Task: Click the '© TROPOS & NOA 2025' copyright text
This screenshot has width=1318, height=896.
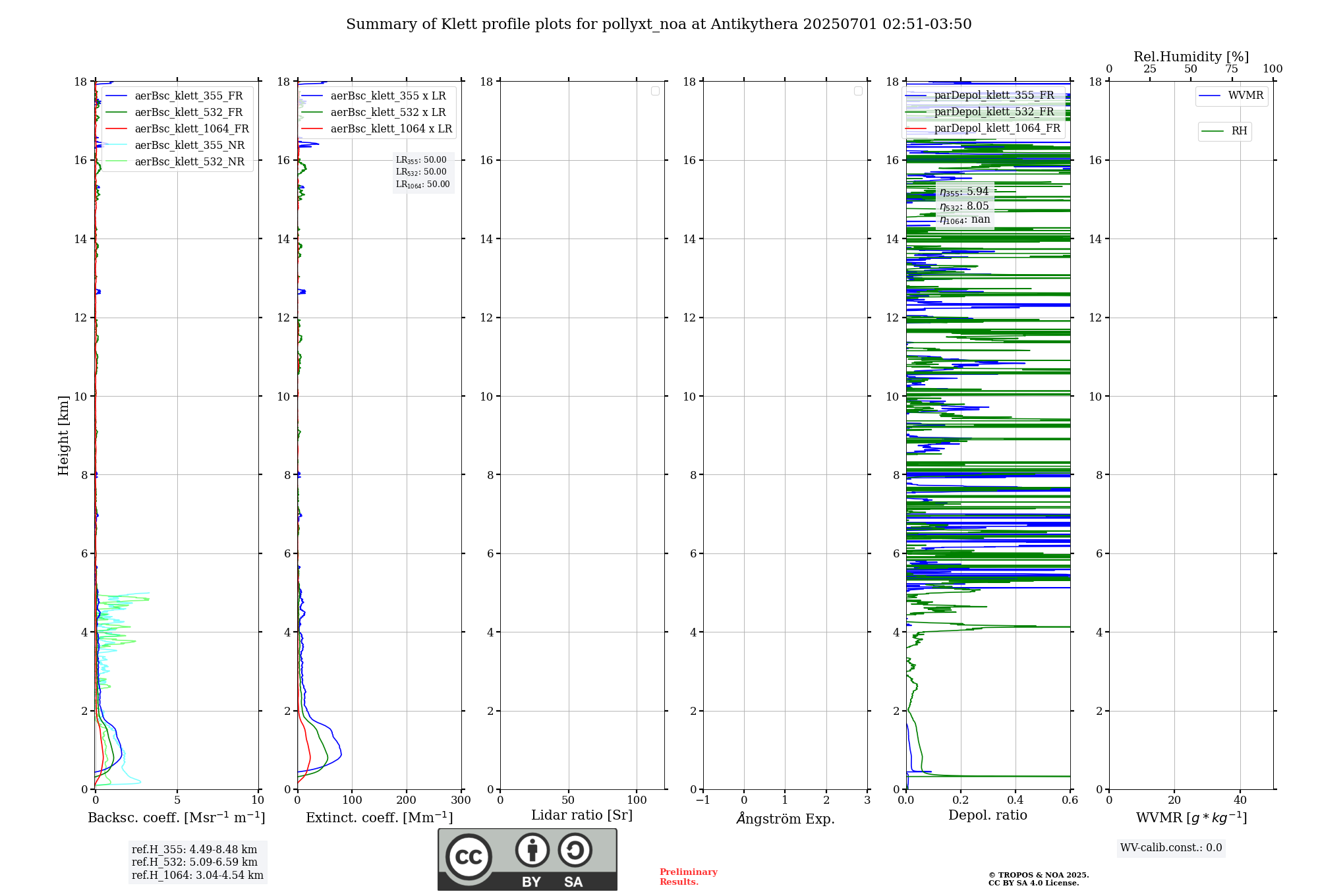Action: [1039, 876]
